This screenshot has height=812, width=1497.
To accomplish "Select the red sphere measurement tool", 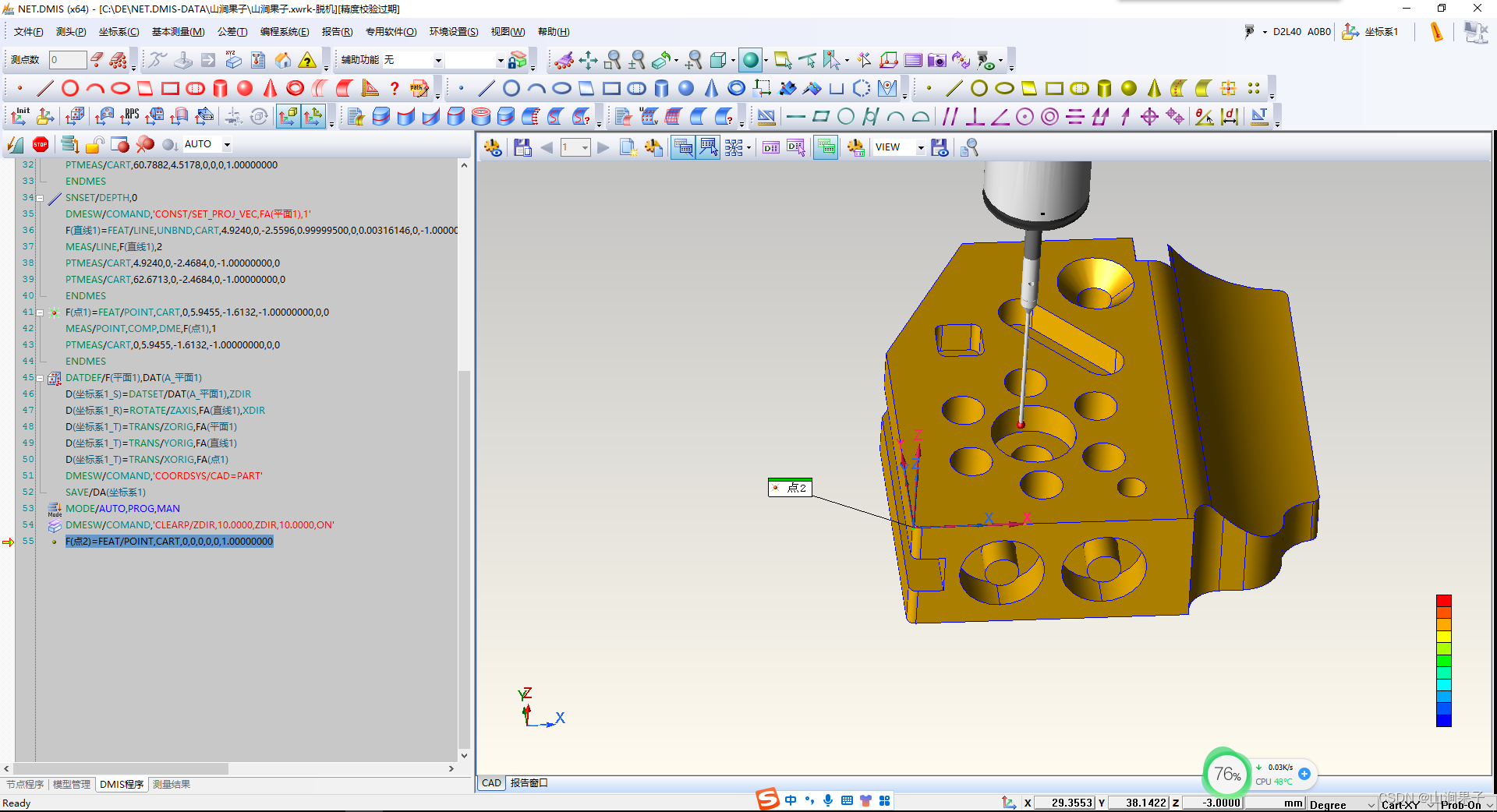I will (245, 88).
